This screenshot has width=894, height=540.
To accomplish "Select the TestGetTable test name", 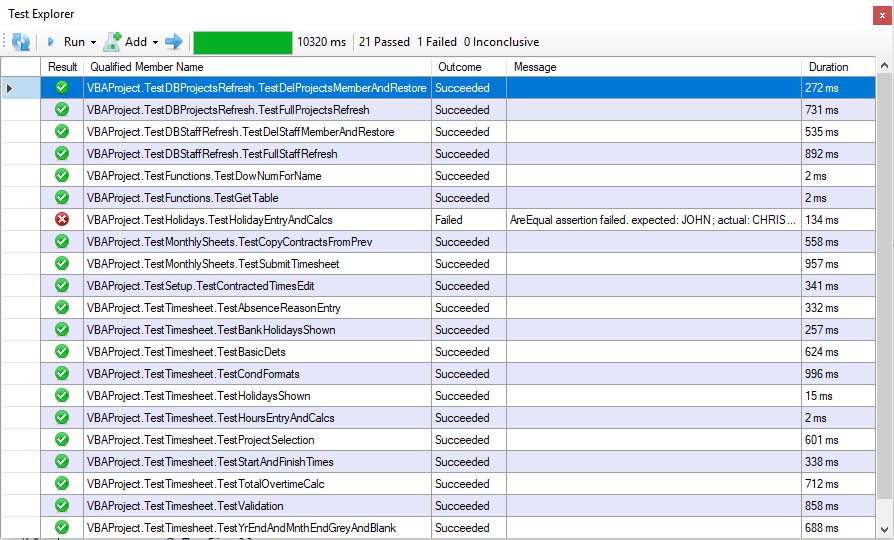I will tap(182, 198).
